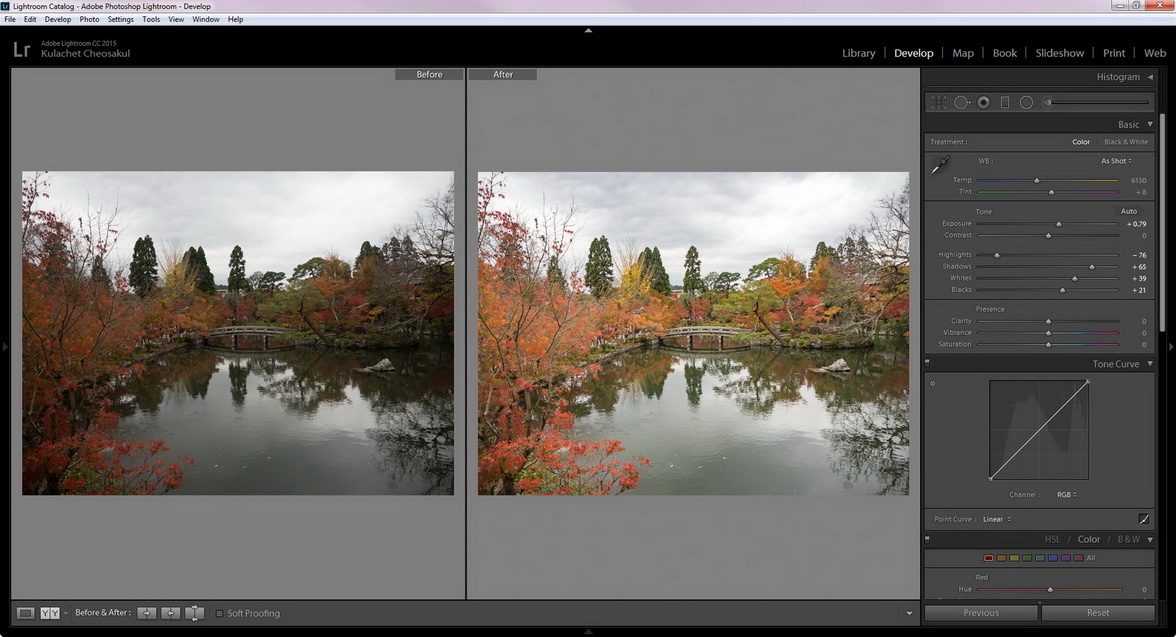Click the After photo preview
The height and width of the screenshot is (637, 1176).
pos(693,333)
